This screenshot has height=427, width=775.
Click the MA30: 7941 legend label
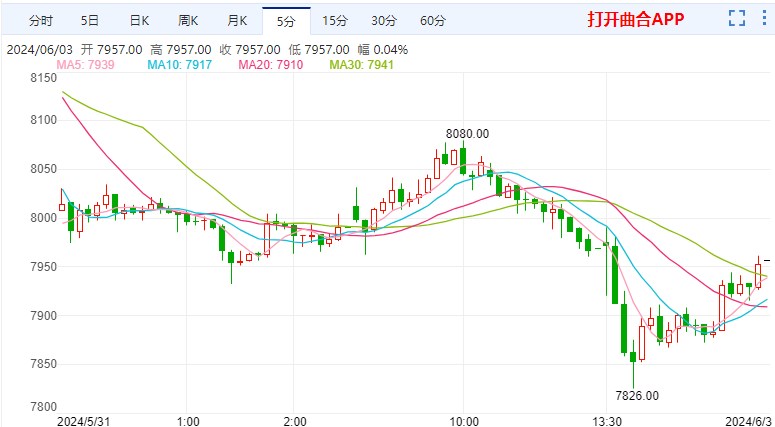coord(362,64)
